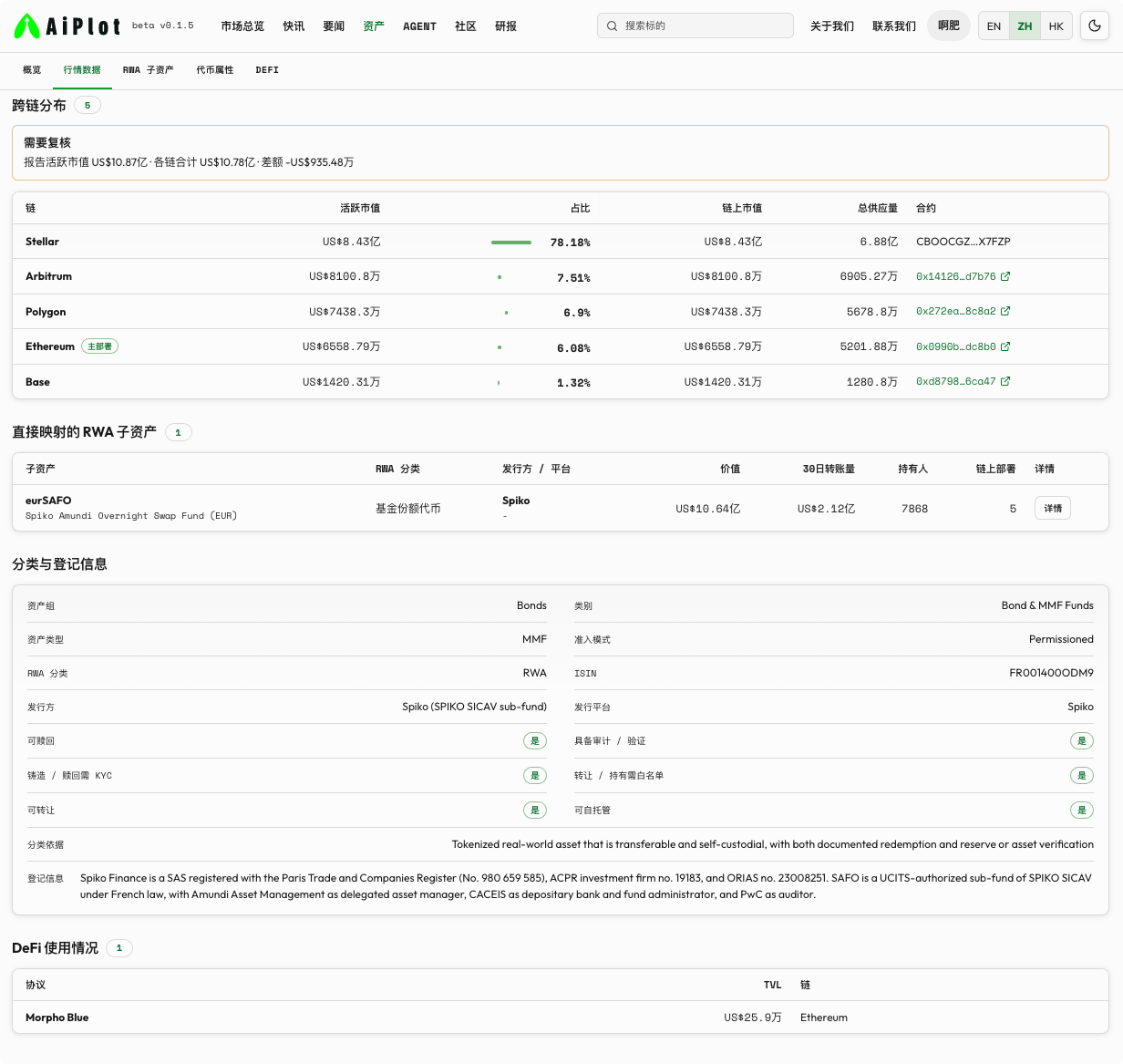The image size is (1123, 1064).
Task: Click the search magnifier icon
Action: [x=613, y=26]
